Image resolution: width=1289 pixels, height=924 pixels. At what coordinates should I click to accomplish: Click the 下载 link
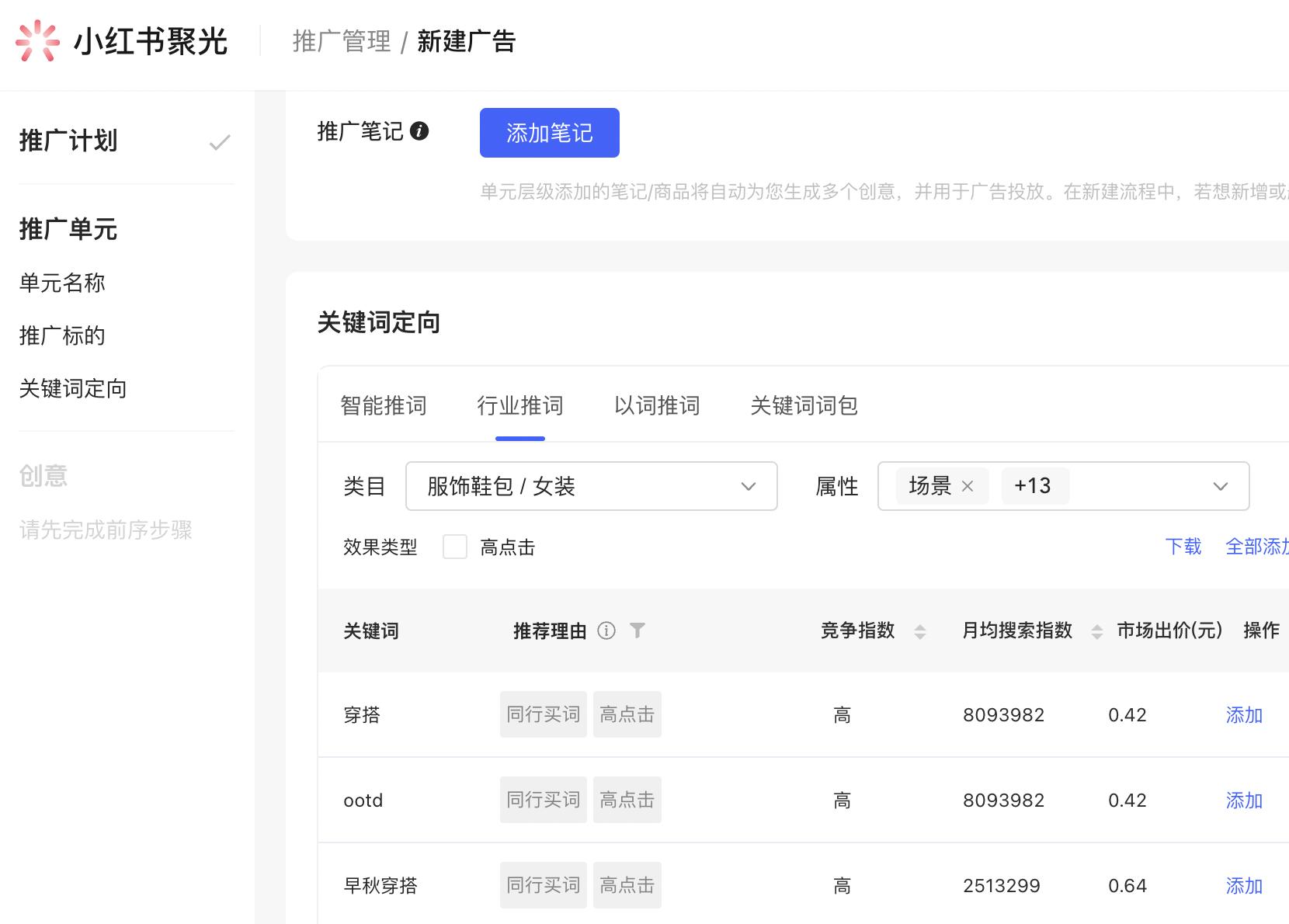tap(1183, 547)
